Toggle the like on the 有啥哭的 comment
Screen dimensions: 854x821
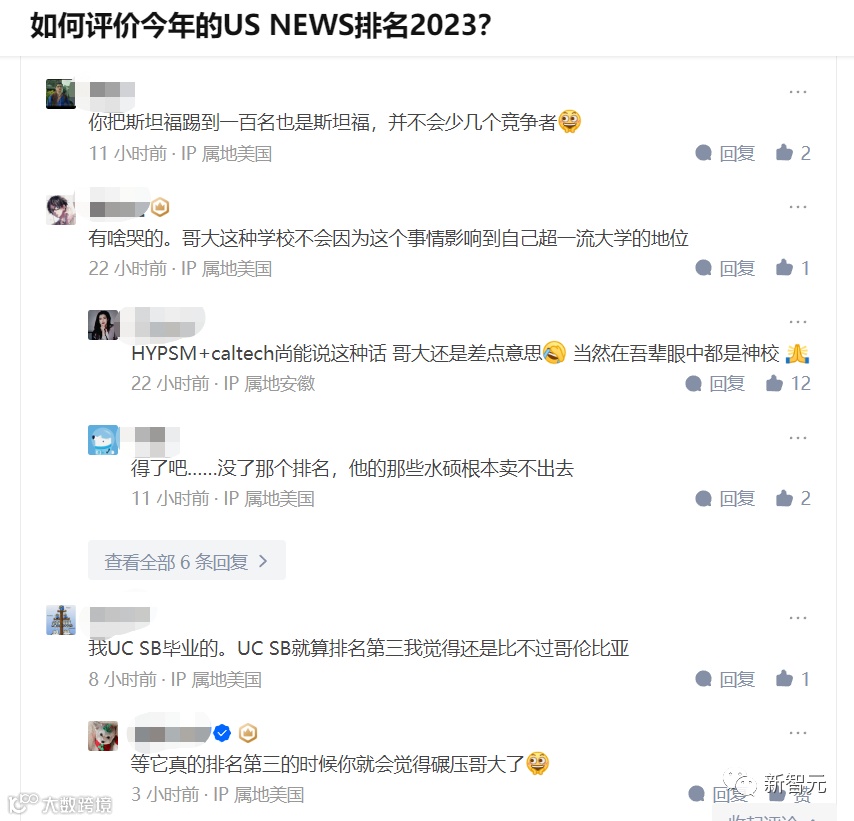tap(792, 268)
